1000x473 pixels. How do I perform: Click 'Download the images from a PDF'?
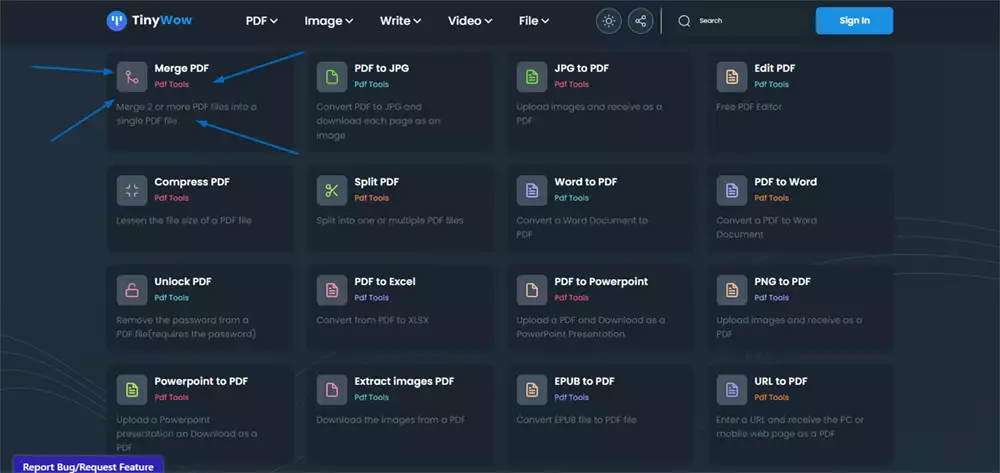click(x=391, y=420)
